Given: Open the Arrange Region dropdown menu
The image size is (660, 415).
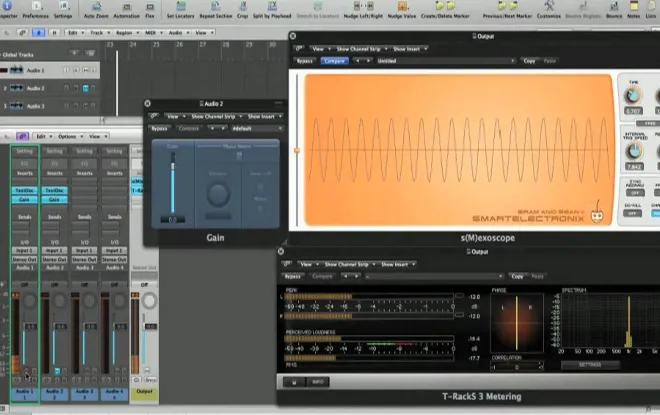Looking at the screenshot, I should 127,32.
